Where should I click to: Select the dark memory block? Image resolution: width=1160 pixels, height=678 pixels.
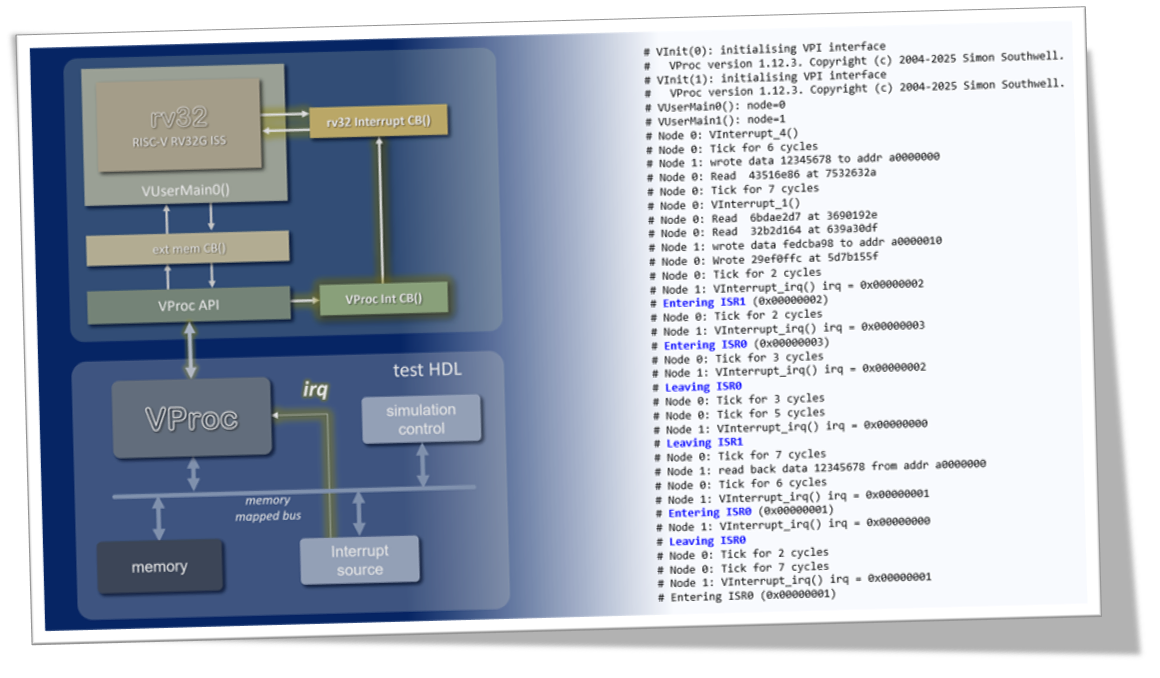(x=159, y=566)
